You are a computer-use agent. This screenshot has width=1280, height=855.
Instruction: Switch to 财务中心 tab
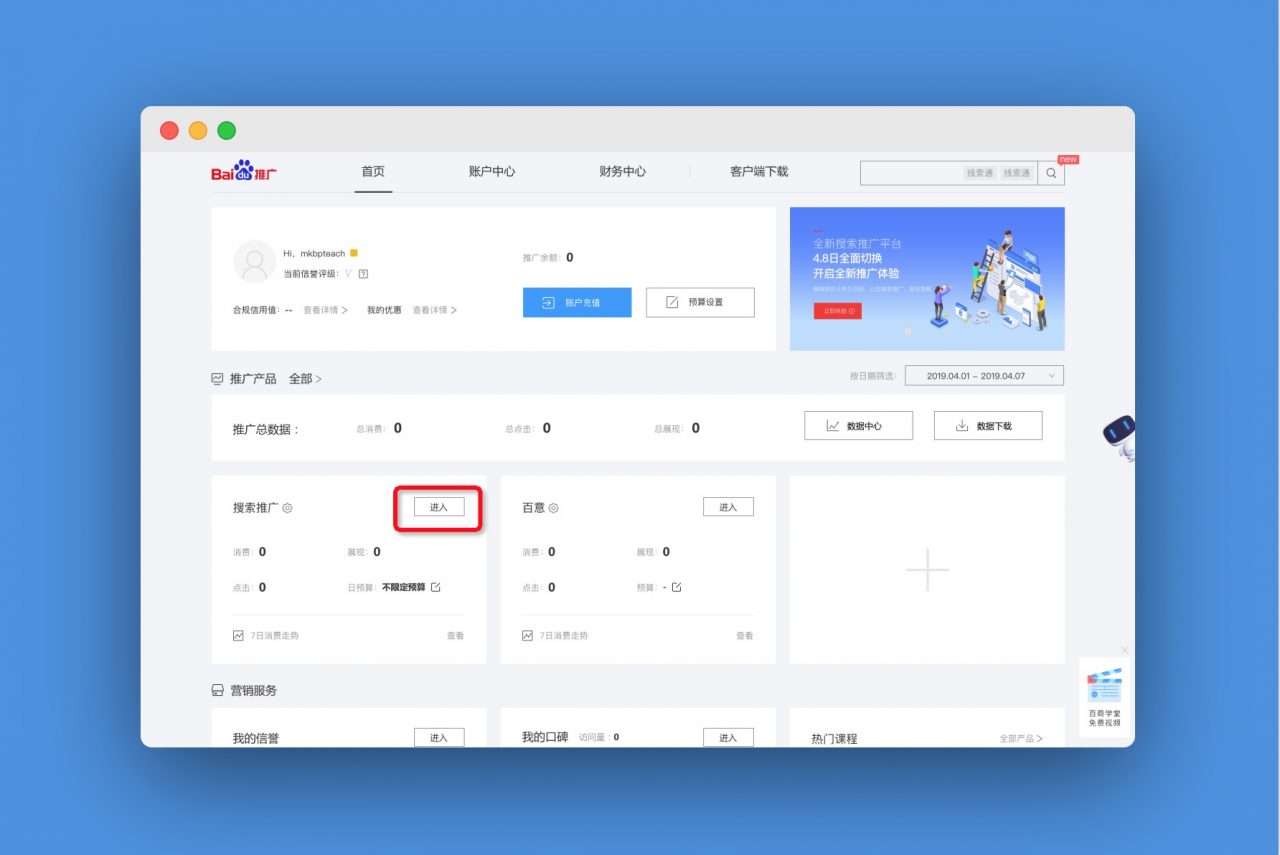622,172
